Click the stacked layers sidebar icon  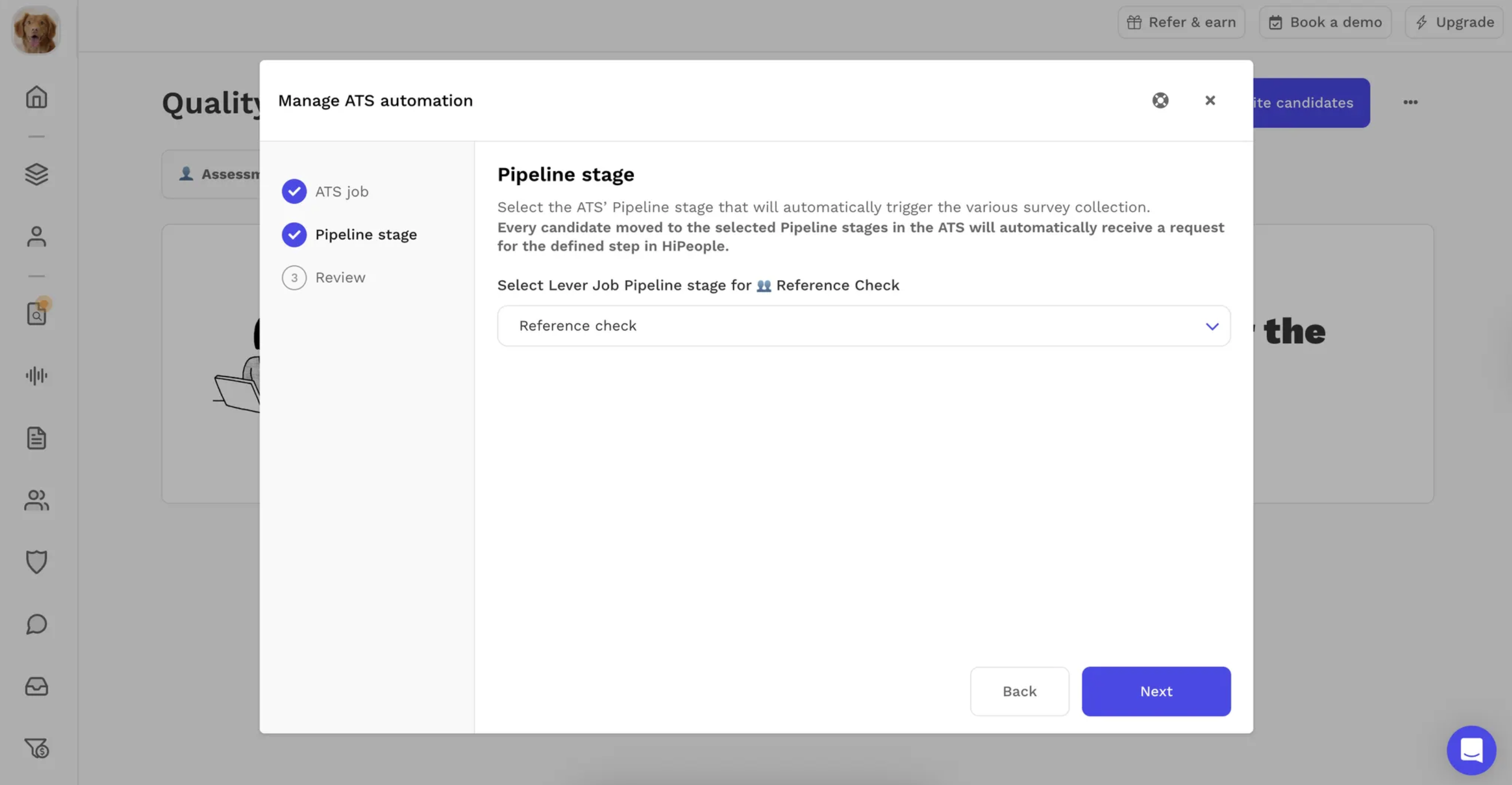tap(37, 174)
